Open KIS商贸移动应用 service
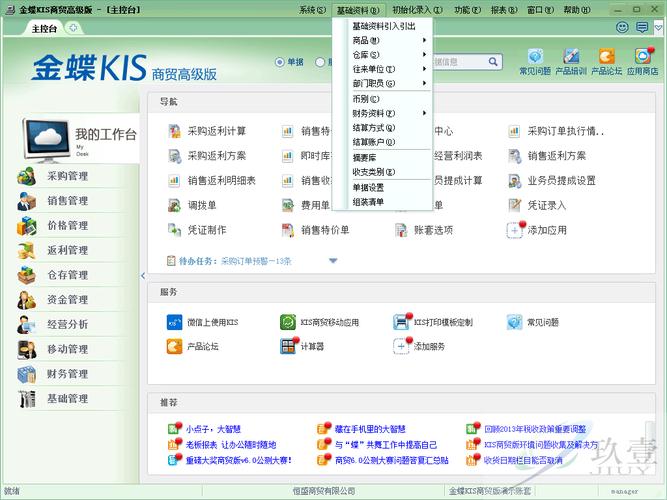667x500 pixels. [x=288, y=322]
